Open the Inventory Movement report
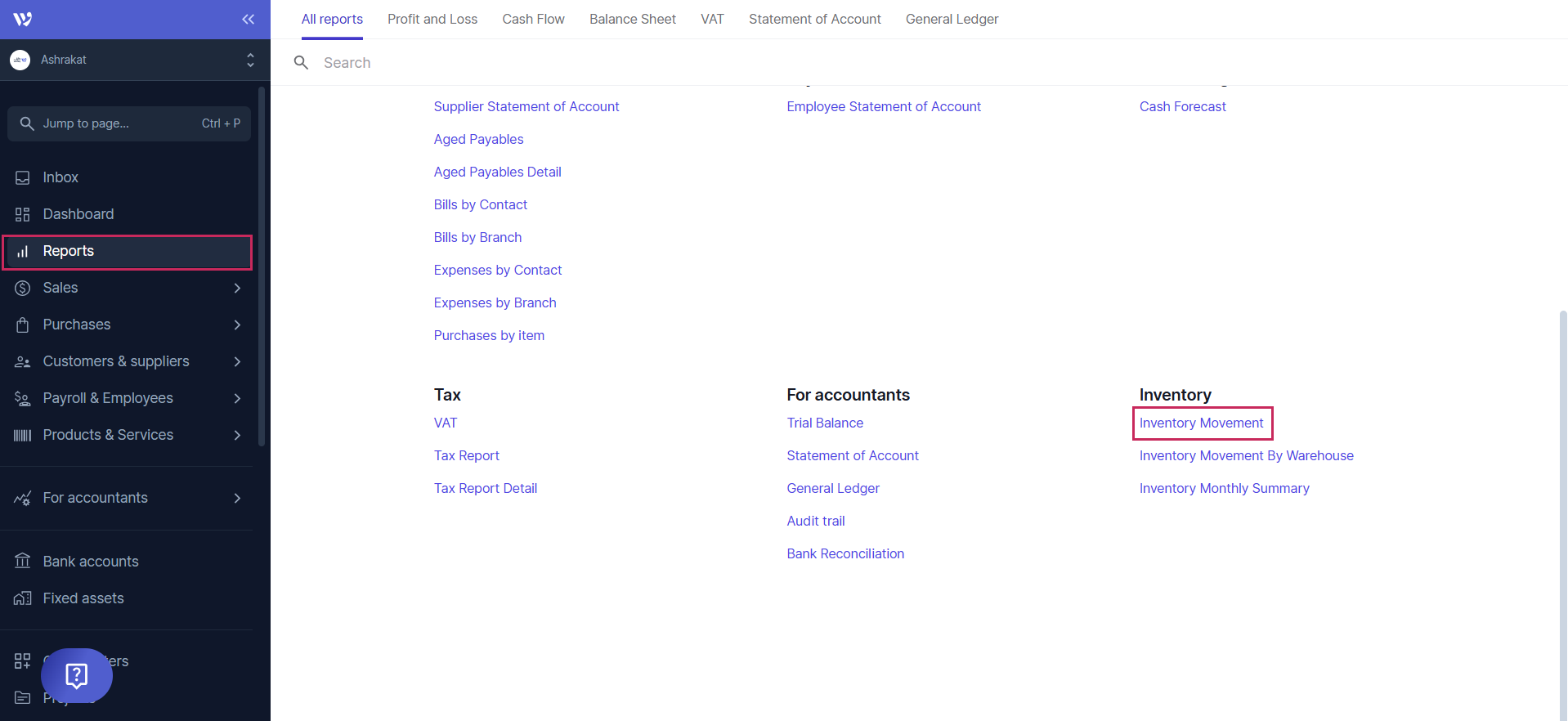The image size is (1568, 721). [x=1201, y=423]
